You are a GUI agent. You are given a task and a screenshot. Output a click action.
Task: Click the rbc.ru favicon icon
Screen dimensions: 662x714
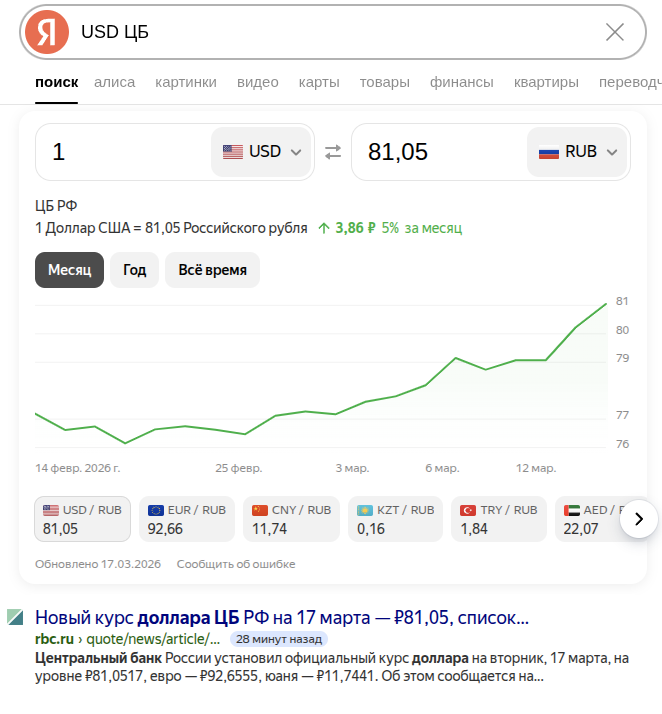15,617
